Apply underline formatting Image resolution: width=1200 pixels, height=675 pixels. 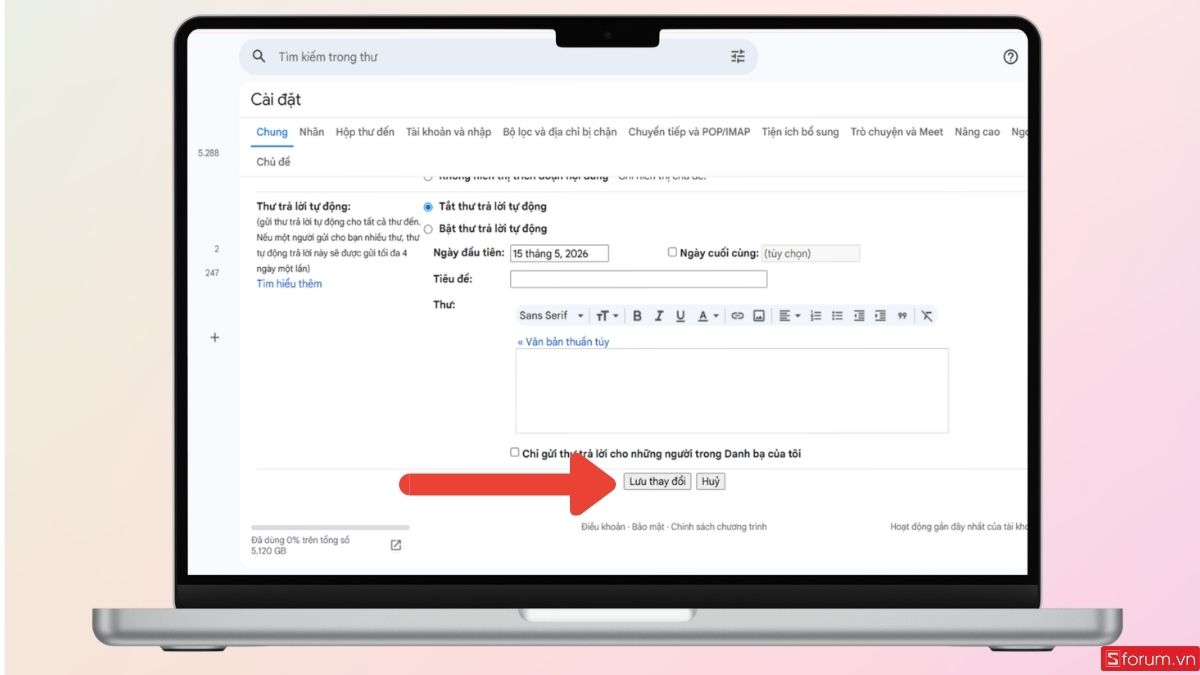tap(680, 316)
